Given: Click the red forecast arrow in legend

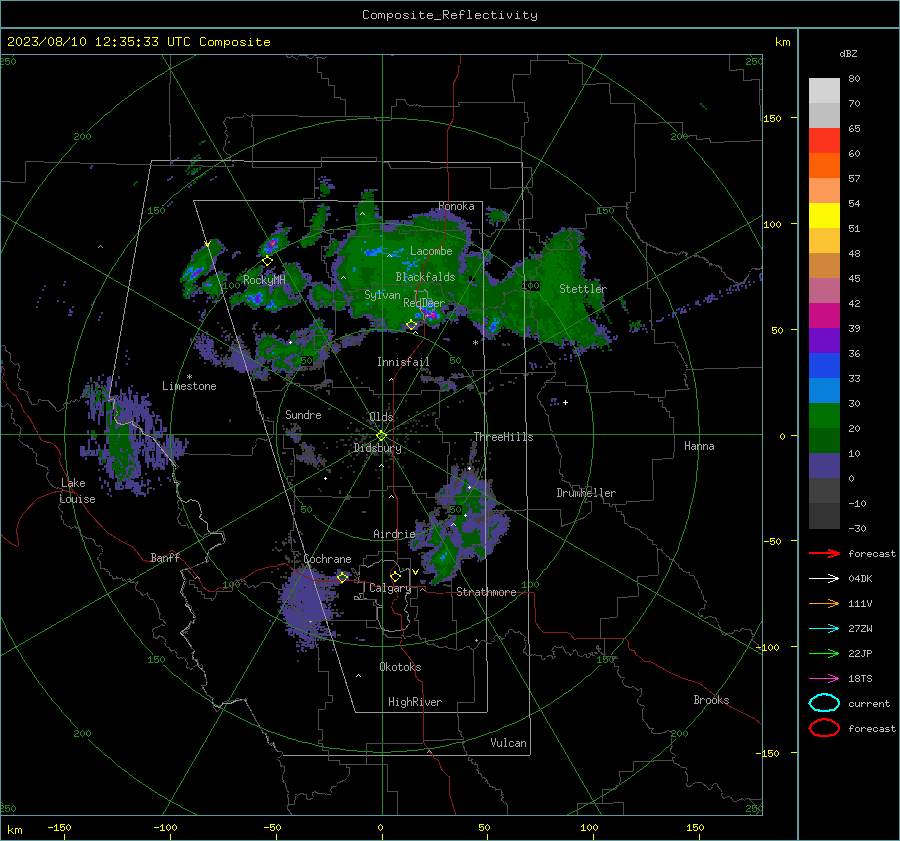Looking at the screenshot, I should pyautogui.click(x=824, y=553).
